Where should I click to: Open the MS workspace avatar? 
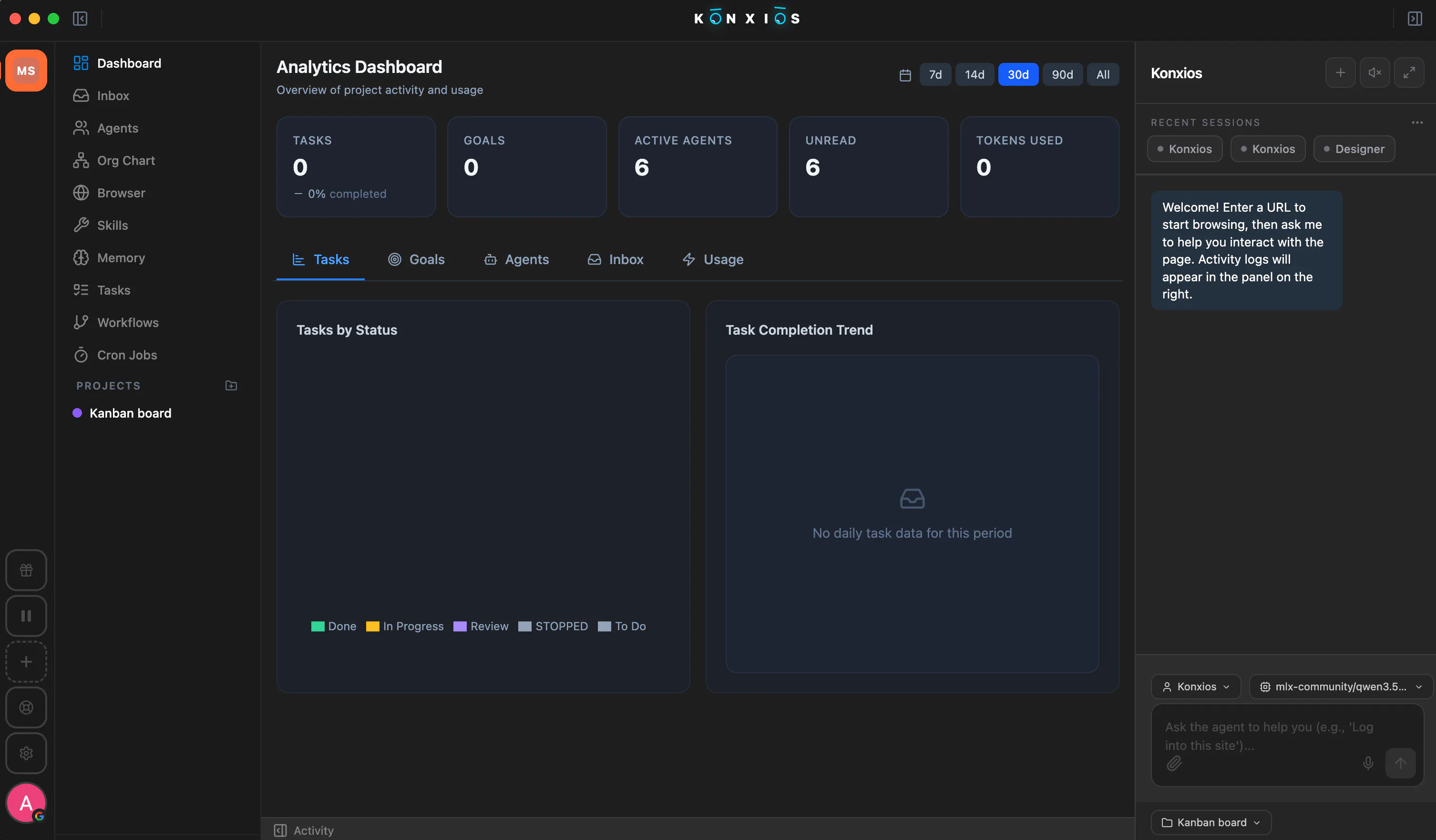pyautogui.click(x=26, y=71)
